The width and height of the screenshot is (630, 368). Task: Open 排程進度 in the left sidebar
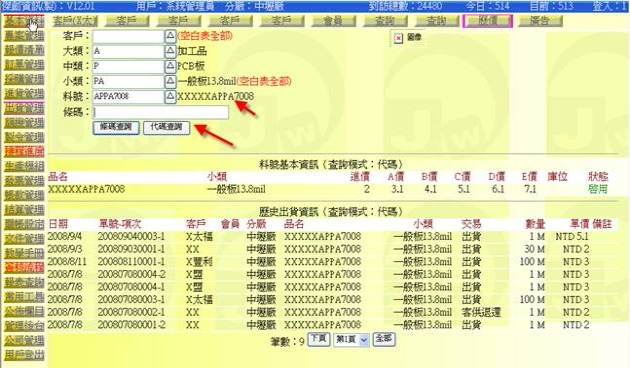[24, 151]
